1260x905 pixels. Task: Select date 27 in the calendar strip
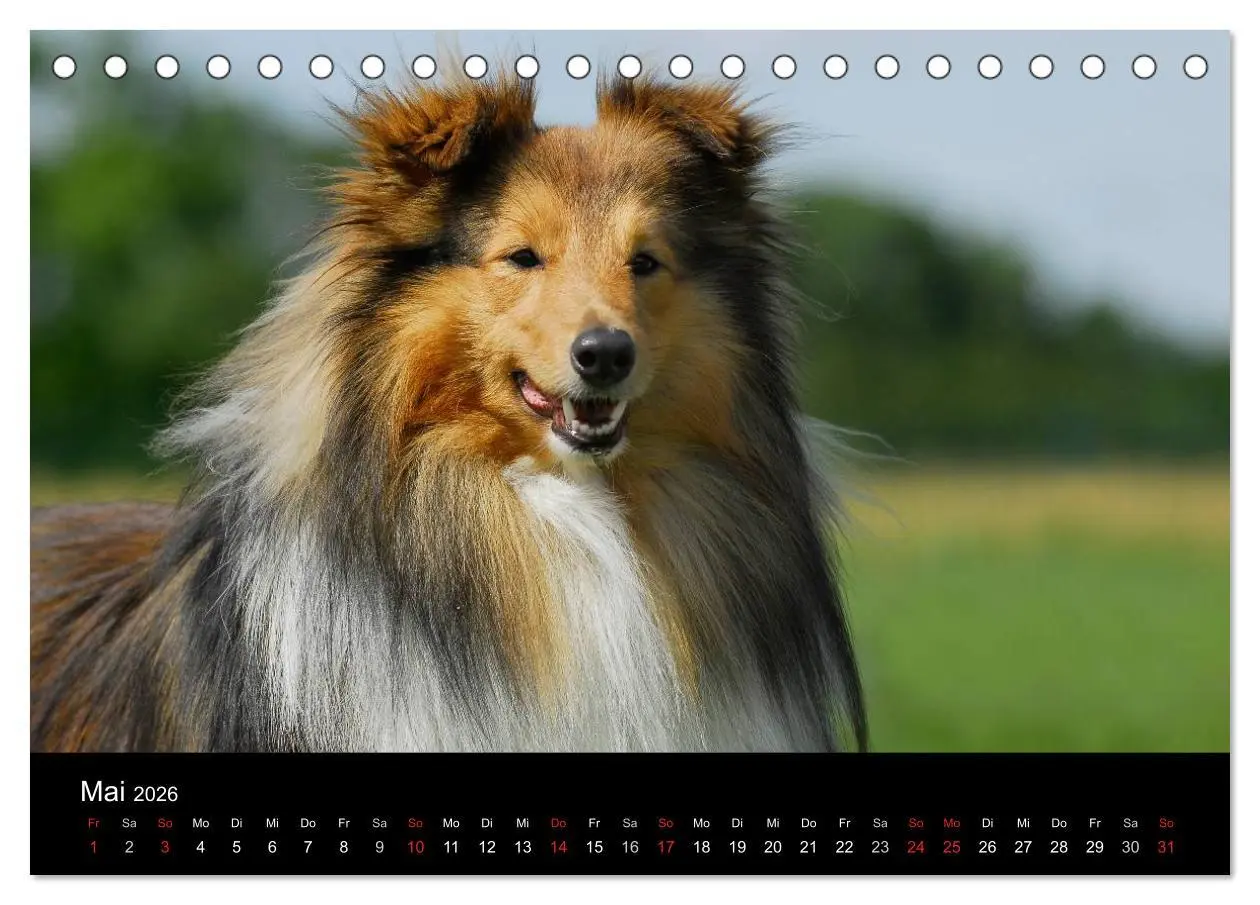tap(1023, 847)
